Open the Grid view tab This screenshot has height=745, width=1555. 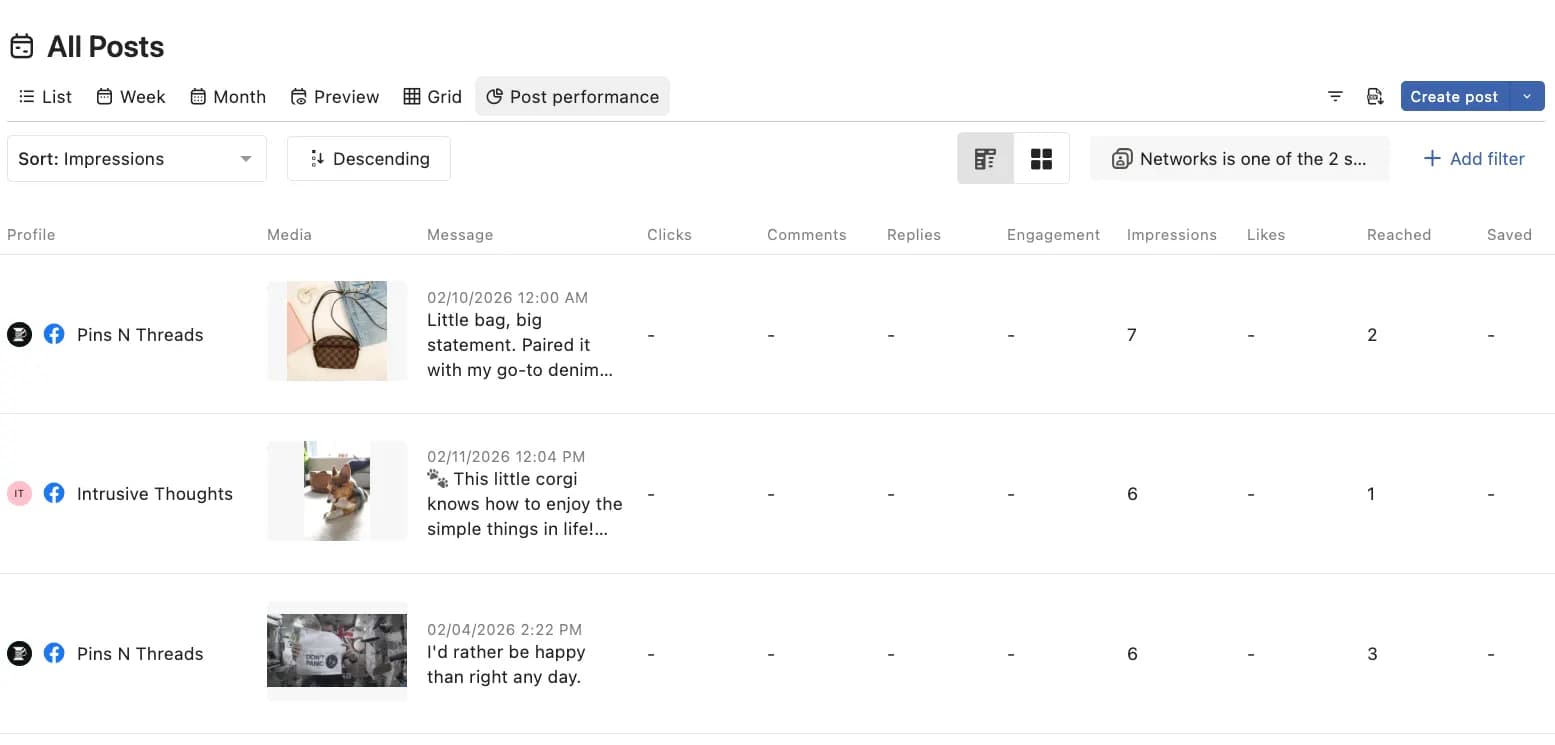pyautogui.click(x=432, y=97)
